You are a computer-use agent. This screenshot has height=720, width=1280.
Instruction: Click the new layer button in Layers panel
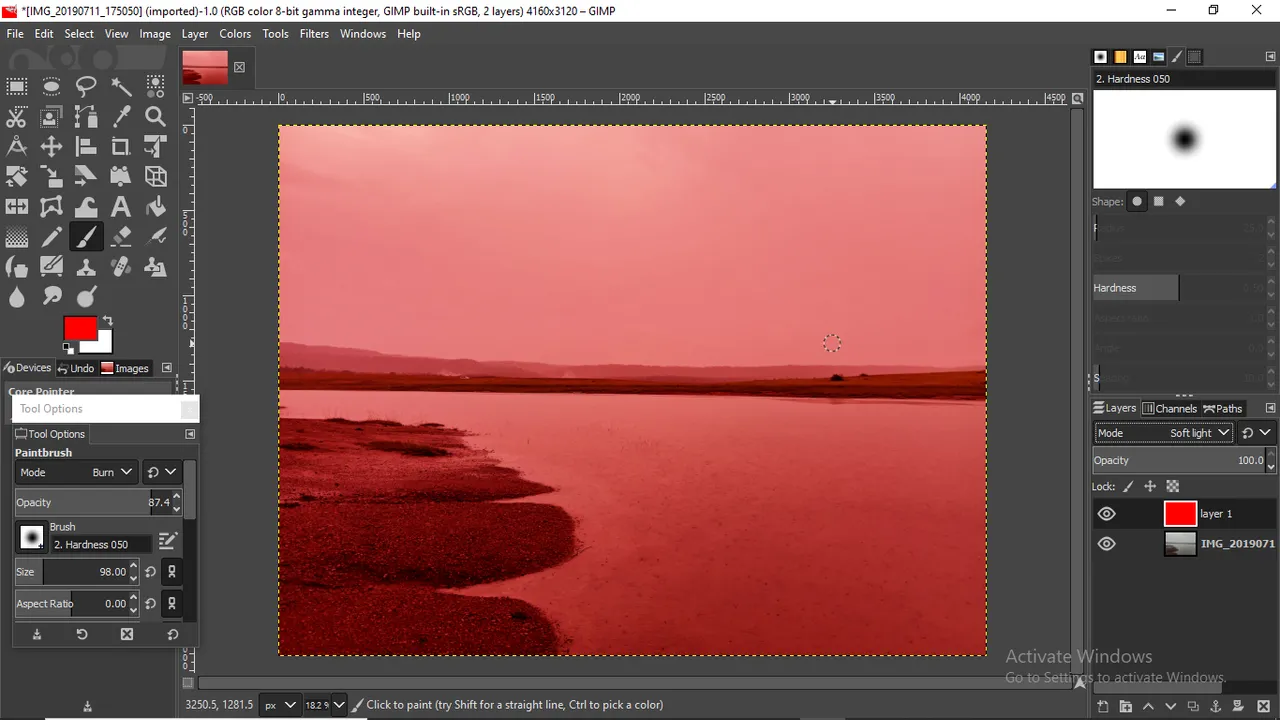pyautogui.click(x=1103, y=706)
